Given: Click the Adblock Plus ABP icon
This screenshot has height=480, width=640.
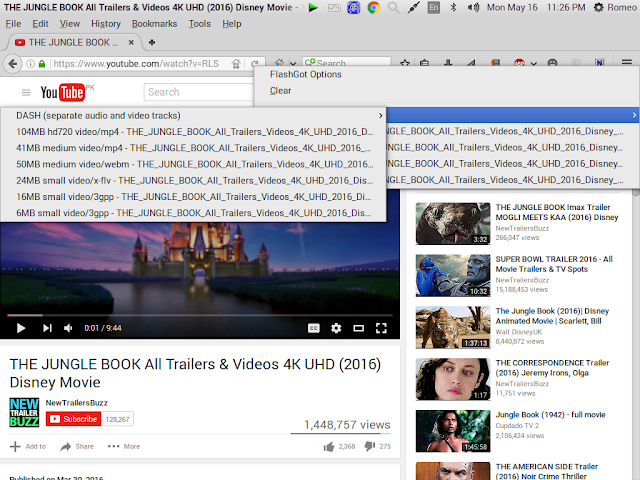Looking at the screenshot, I should click(519, 63).
